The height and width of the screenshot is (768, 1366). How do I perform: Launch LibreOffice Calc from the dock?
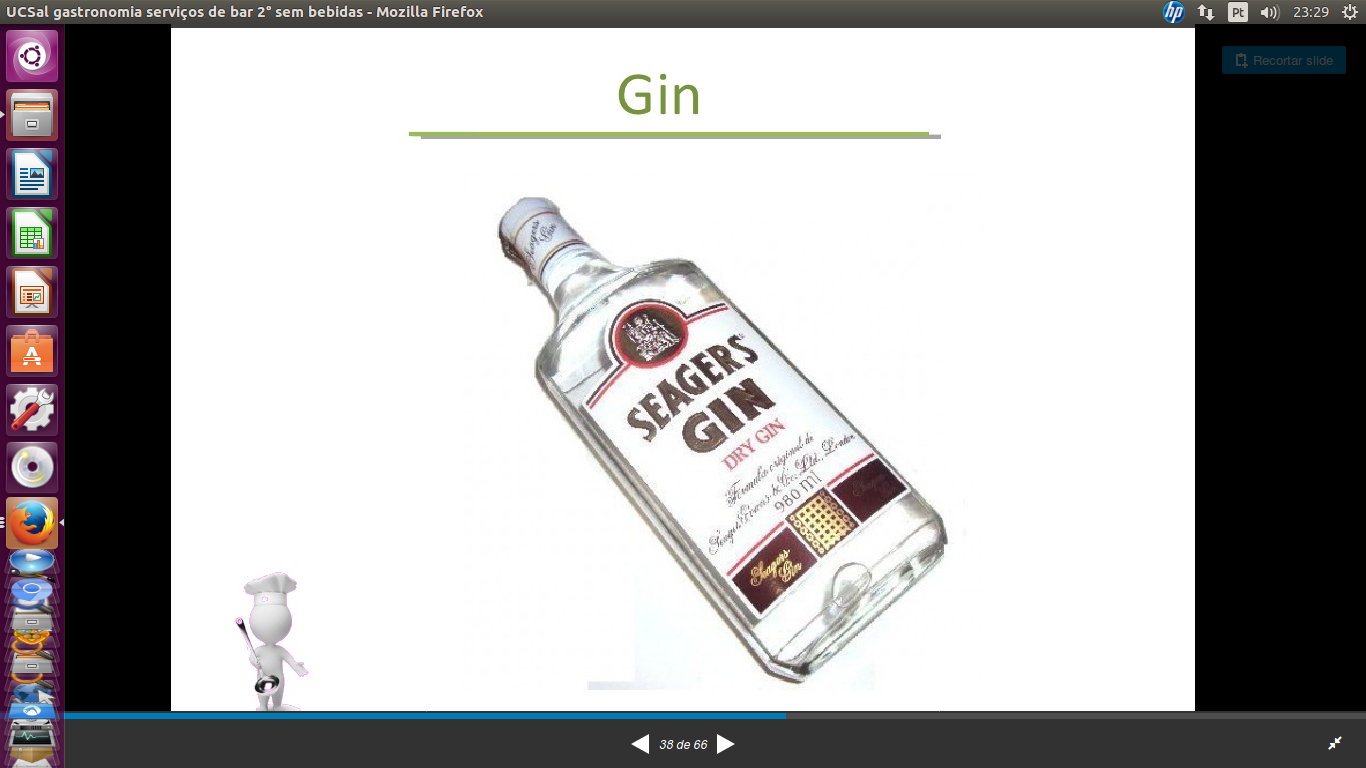(x=32, y=233)
